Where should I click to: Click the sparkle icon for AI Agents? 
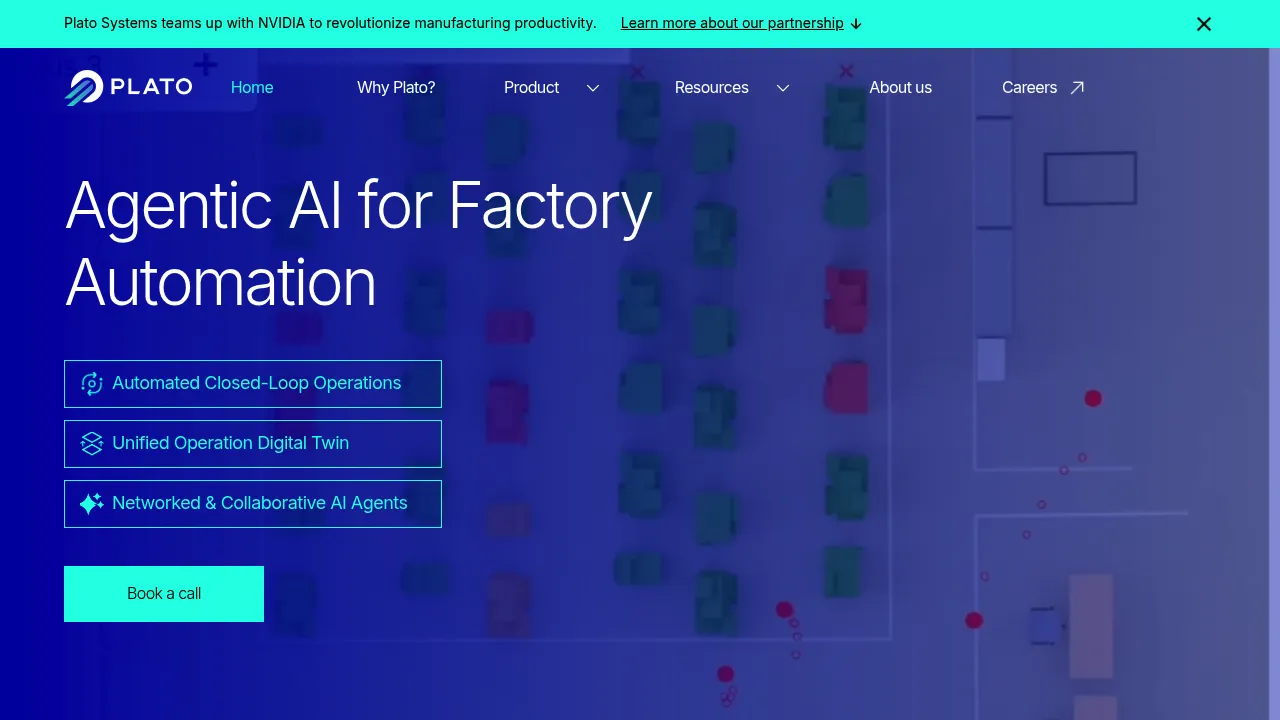[92, 504]
